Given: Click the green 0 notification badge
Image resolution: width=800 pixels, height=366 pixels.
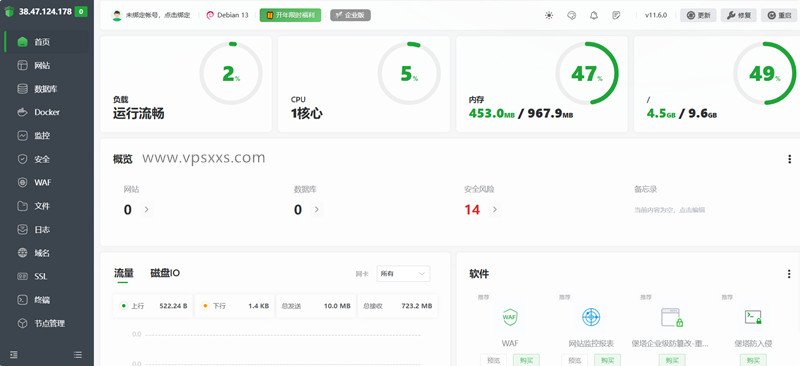Looking at the screenshot, I should (81, 12).
